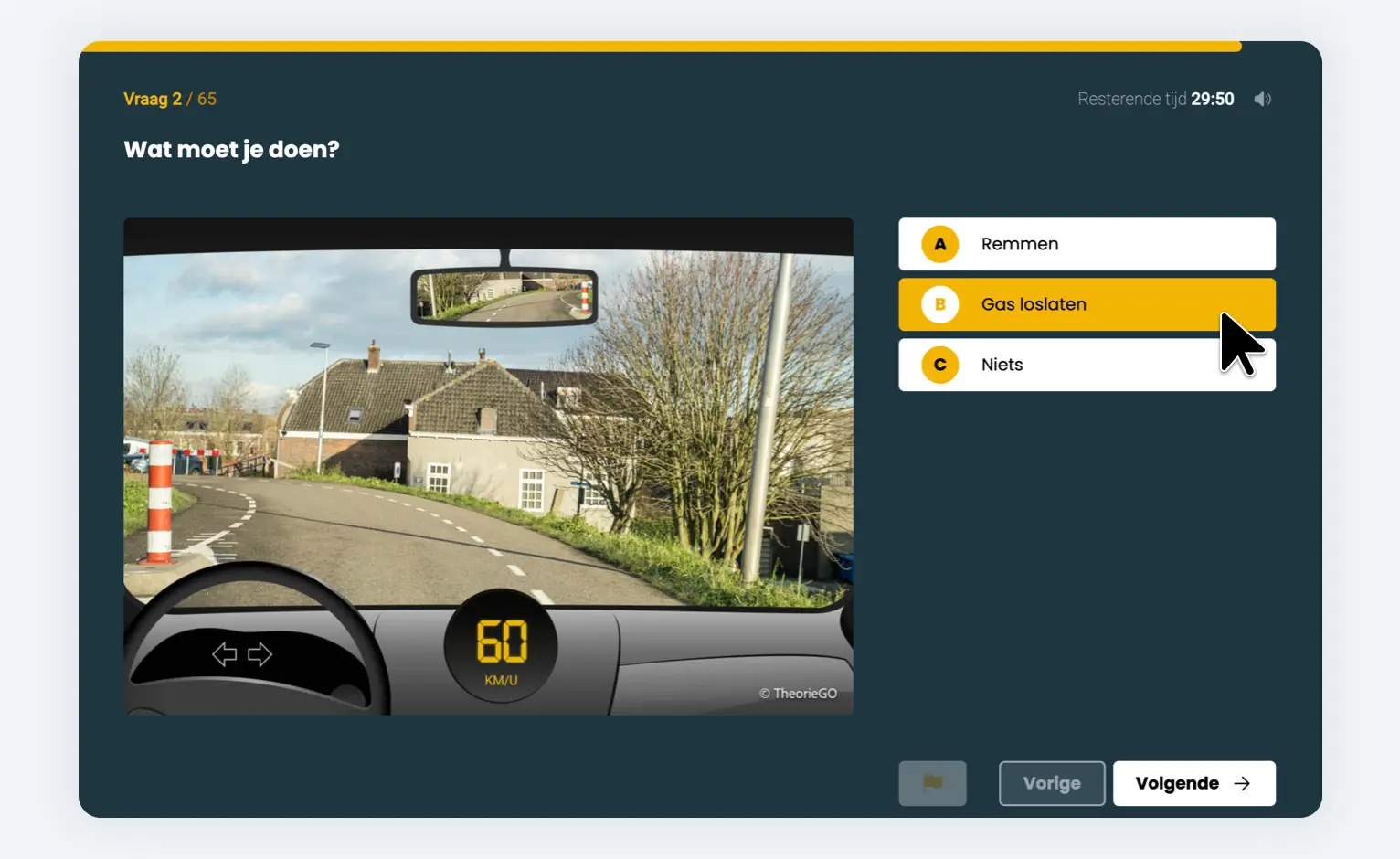Flag this question with the flag icon
This screenshot has height=859, width=1400.
(x=932, y=783)
